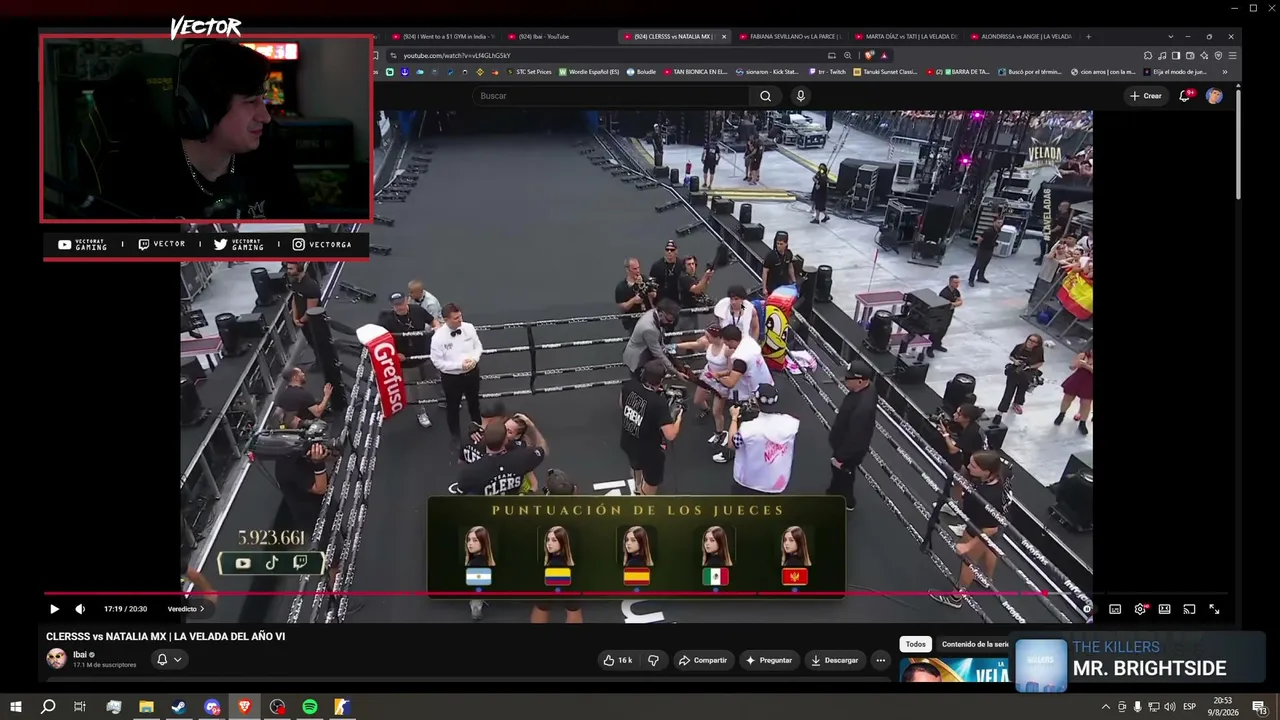Switch to Brave browser on the taskbar
1280x720 pixels.
coord(244,707)
